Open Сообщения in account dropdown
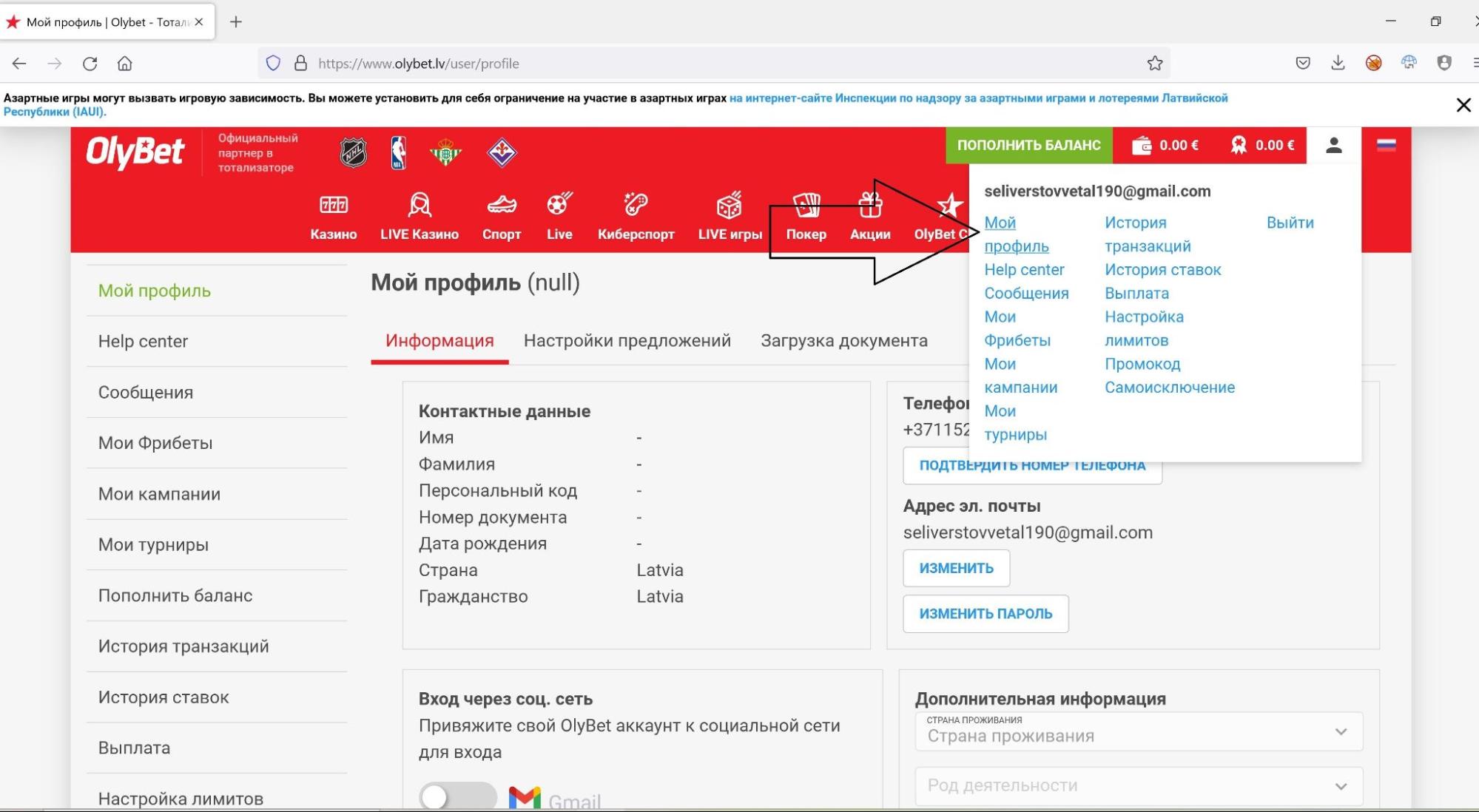The height and width of the screenshot is (812, 1479). point(1026,294)
